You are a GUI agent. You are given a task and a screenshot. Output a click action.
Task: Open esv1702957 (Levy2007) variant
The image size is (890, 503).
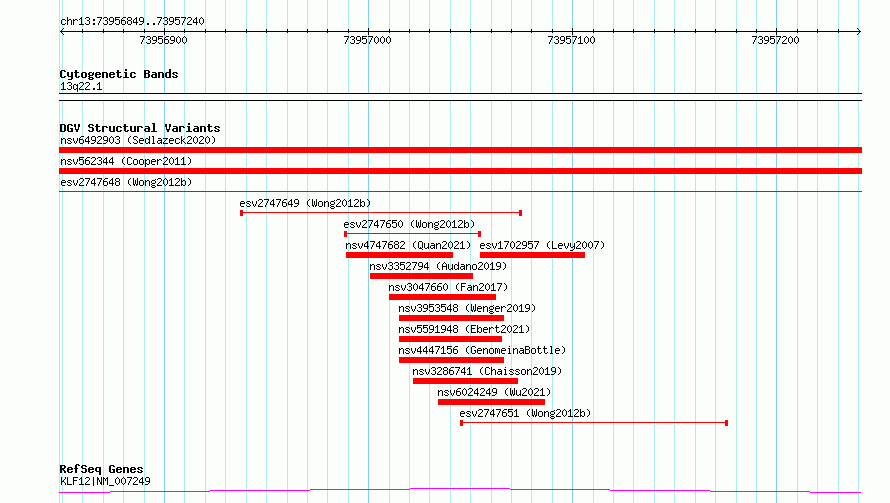(542, 245)
